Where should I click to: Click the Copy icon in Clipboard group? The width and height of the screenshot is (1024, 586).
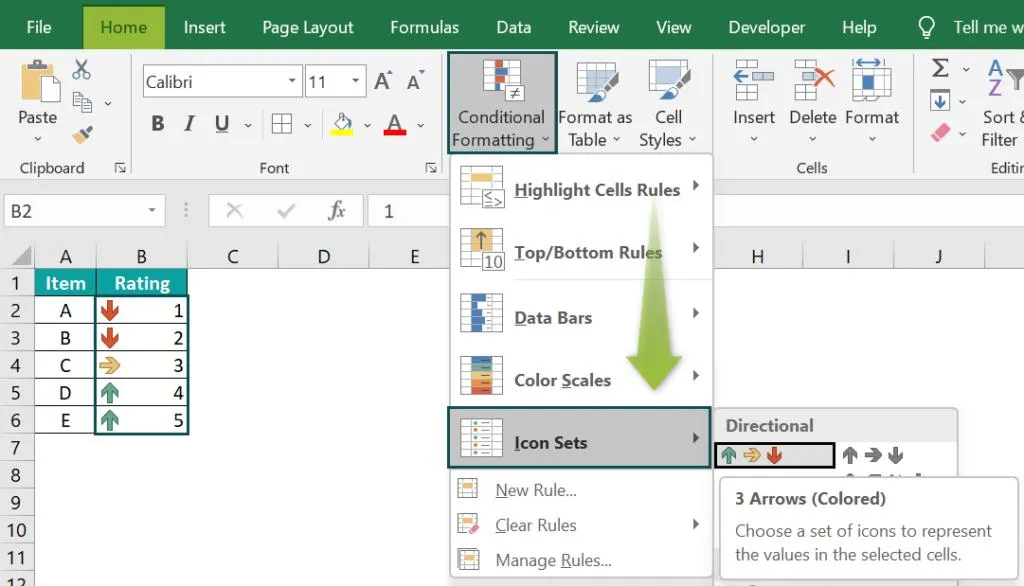coord(82,103)
